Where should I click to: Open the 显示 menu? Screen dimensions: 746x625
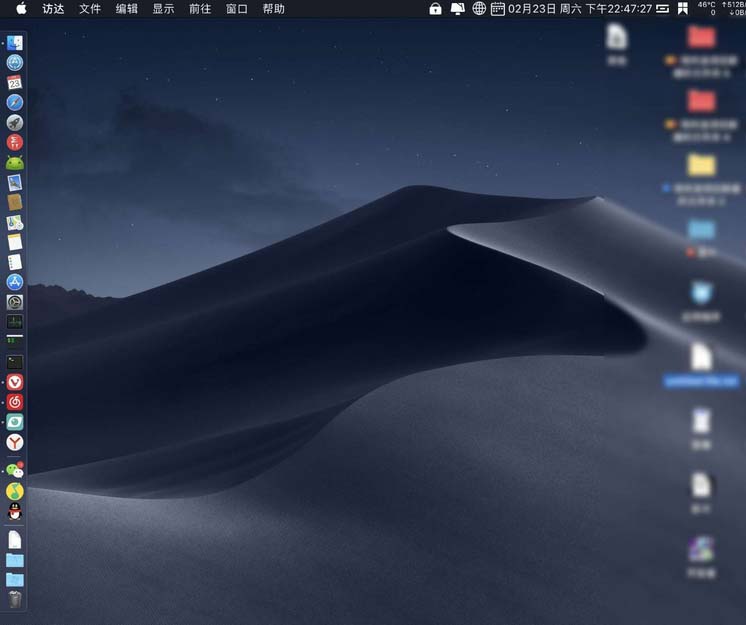click(x=163, y=9)
